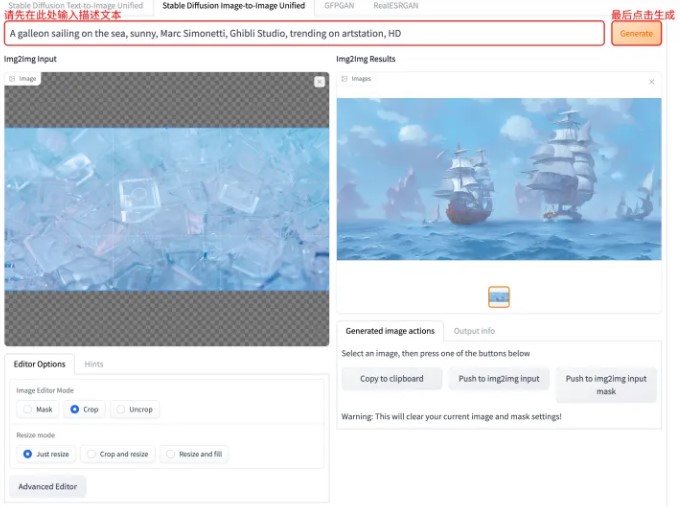Choose Just resize mode
This screenshot has width=680, height=507.
point(46,454)
